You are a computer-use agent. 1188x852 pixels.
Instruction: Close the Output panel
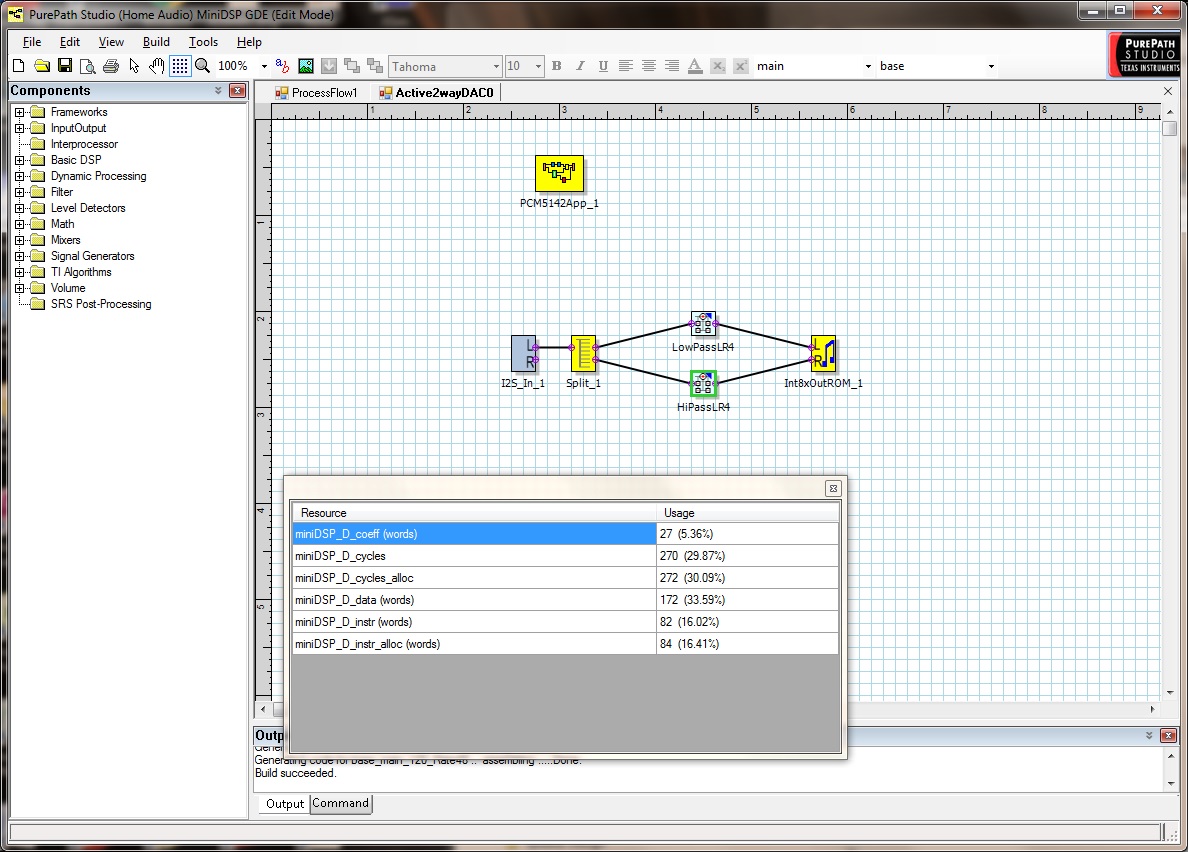coord(1169,735)
